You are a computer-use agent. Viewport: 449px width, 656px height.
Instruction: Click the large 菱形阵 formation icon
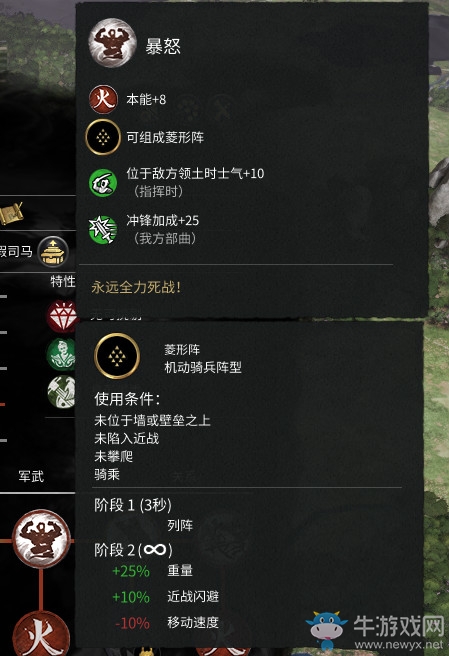pos(117,356)
